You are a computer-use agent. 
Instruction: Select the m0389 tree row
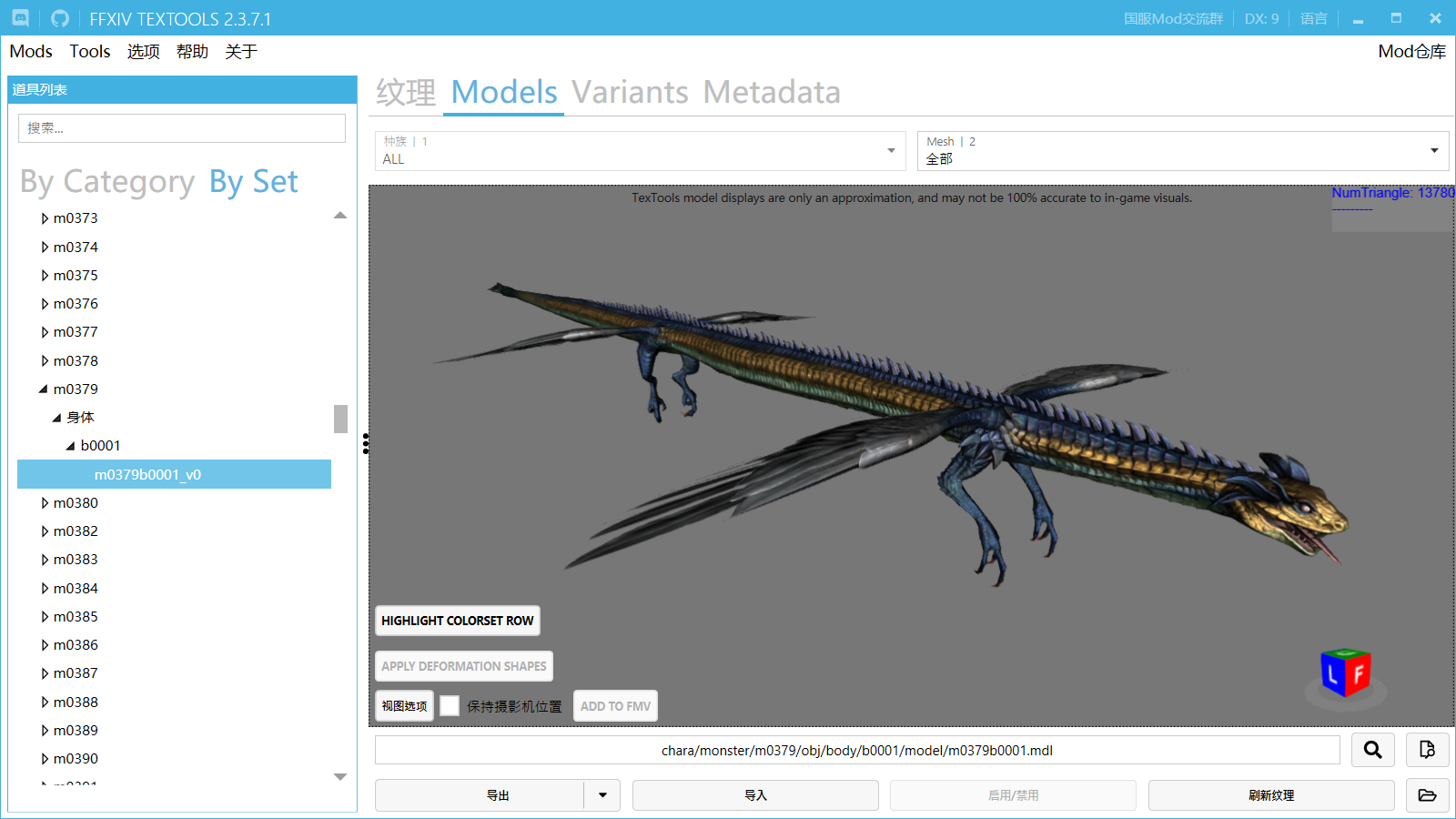pyautogui.click(x=76, y=731)
